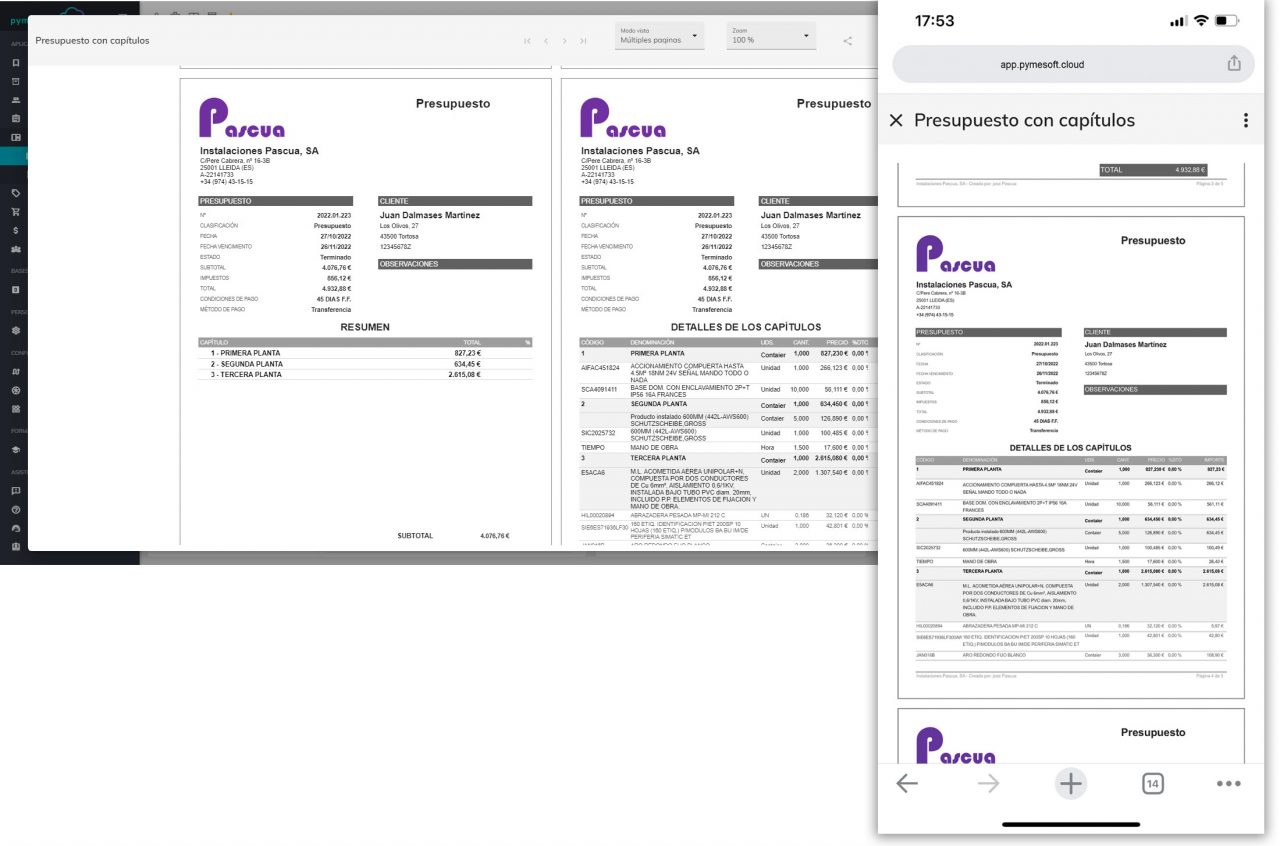Tap the plus icon in Safari's bottom toolbar

coord(1070,783)
